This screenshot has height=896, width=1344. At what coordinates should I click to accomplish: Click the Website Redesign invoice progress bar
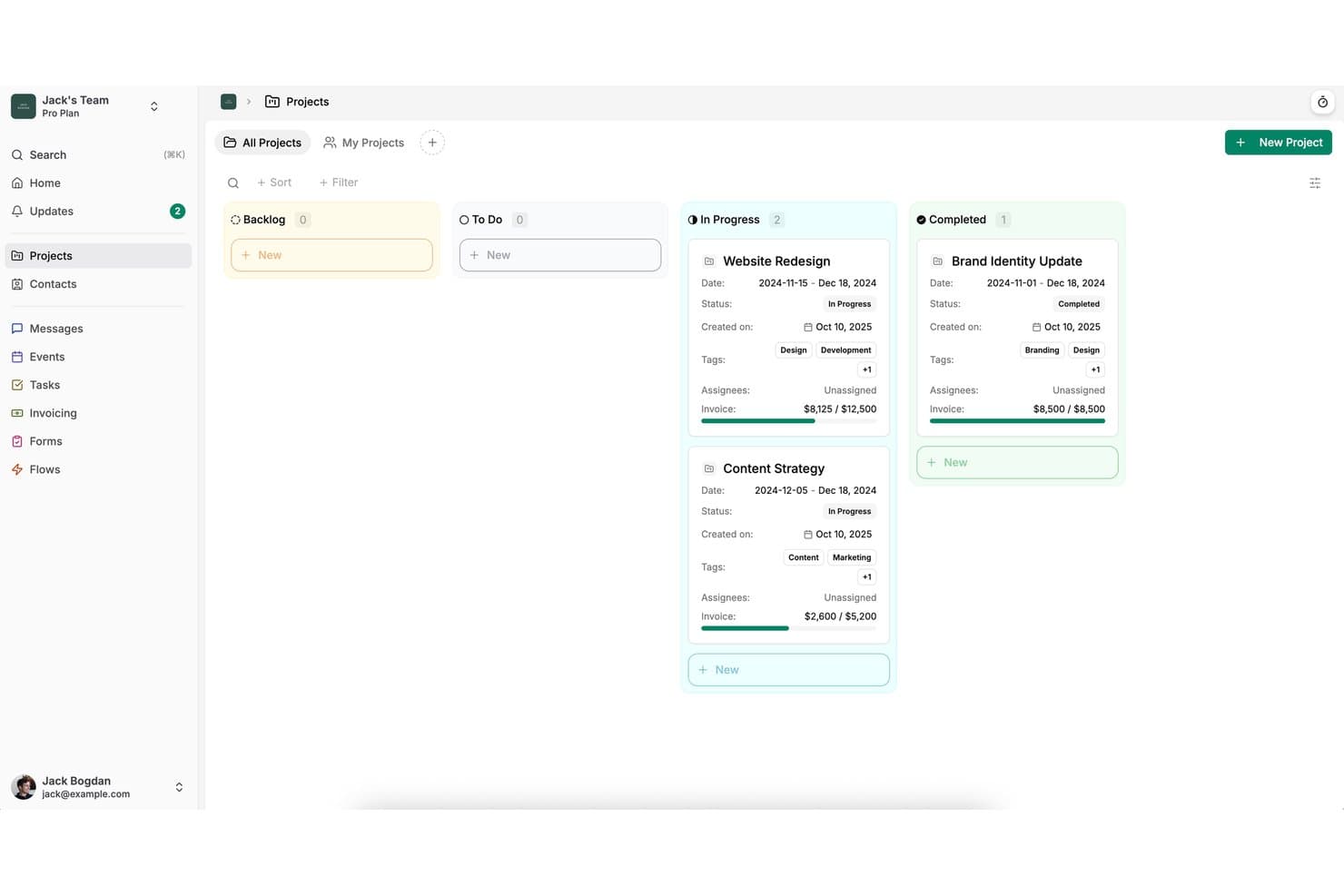click(789, 421)
